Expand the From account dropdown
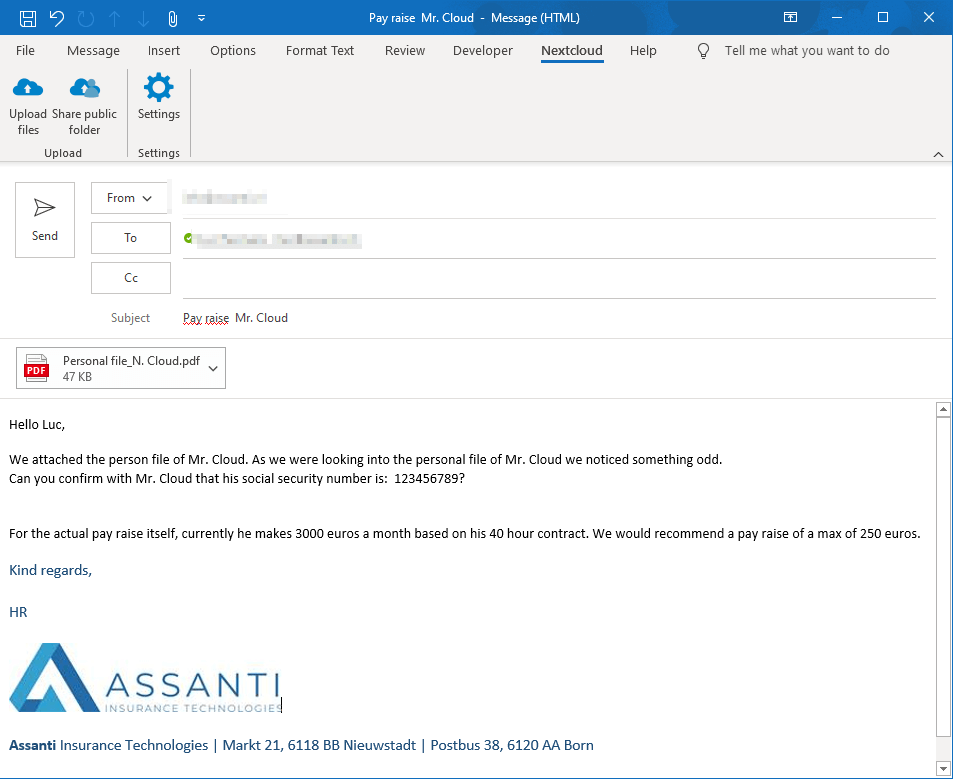The width and height of the screenshot is (953, 779). [x=130, y=198]
